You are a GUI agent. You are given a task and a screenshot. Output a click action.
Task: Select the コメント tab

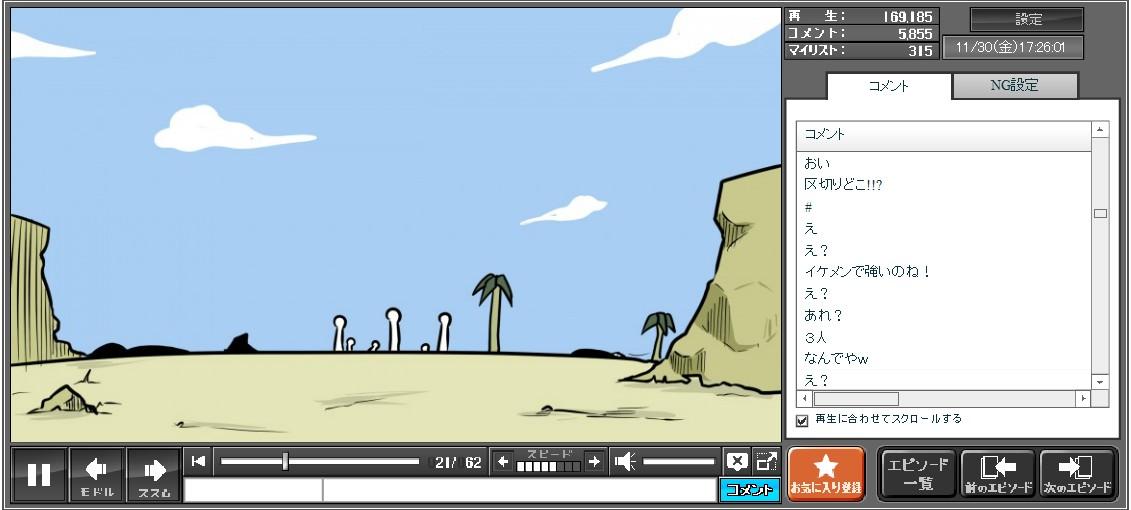click(888, 86)
